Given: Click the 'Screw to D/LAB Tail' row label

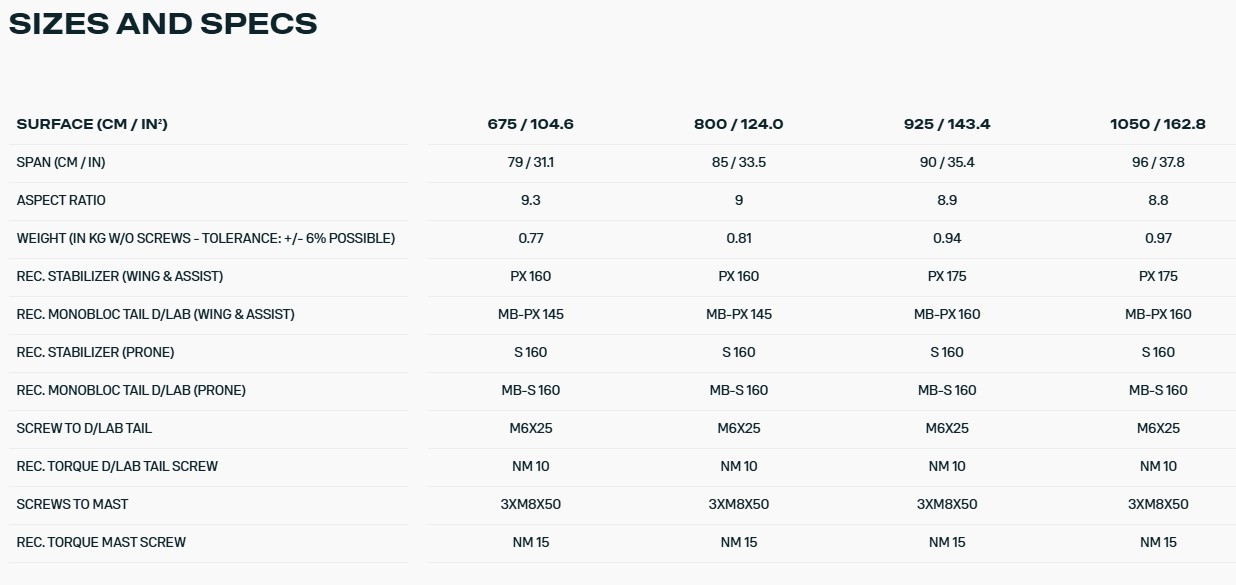Looking at the screenshot, I should click(84, 428).
